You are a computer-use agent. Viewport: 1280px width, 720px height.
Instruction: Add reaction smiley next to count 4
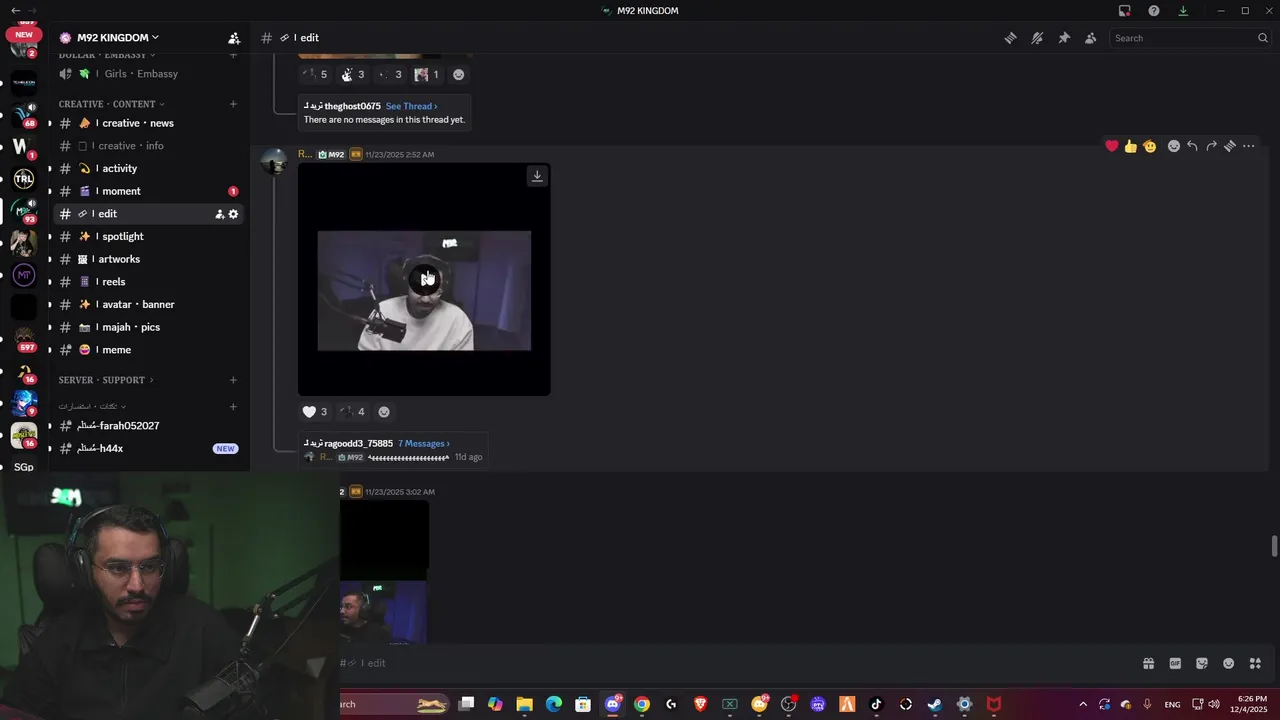(x=384, y=411)
